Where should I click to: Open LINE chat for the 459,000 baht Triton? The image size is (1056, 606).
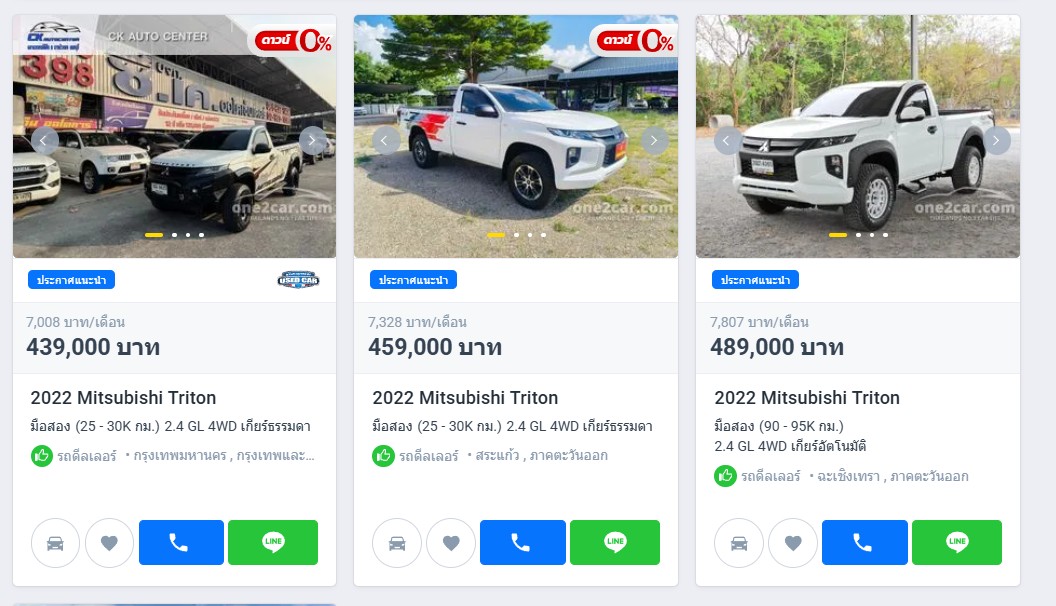[615, 543]
